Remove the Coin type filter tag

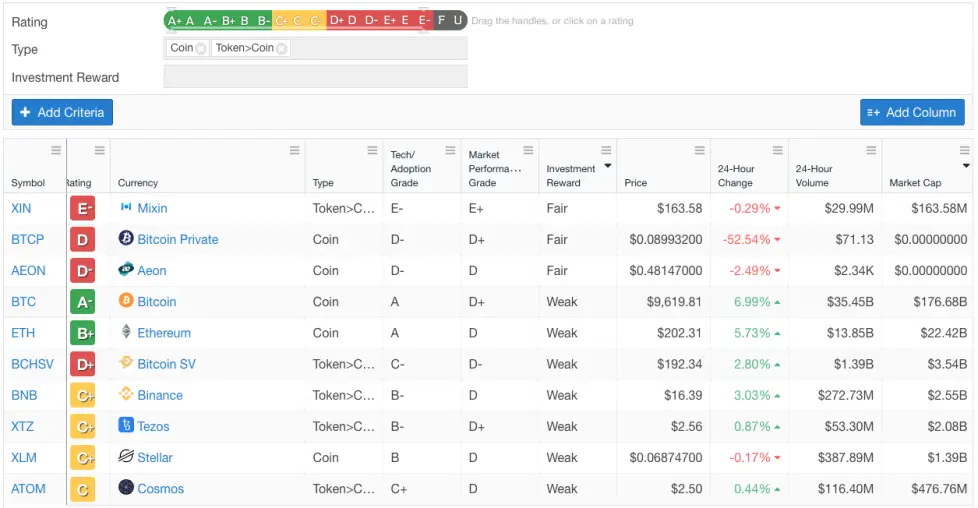pyautogui.click(x=201, y=48)
